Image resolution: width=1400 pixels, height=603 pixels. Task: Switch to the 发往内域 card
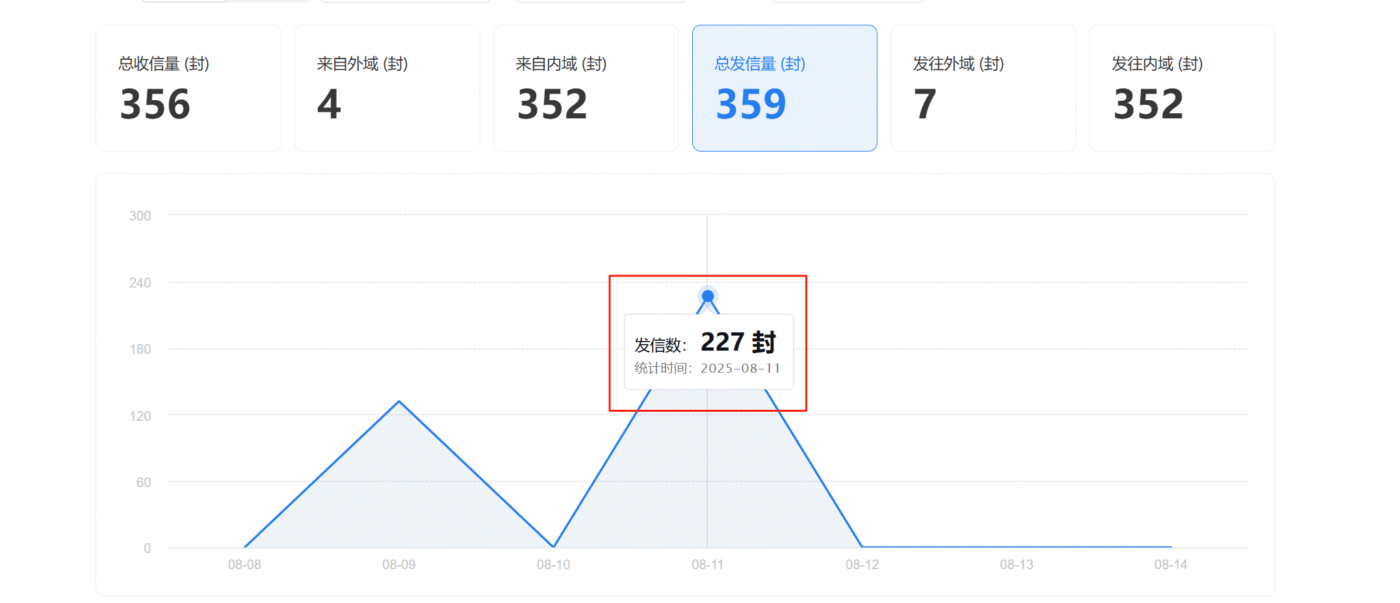[1181, 89]
